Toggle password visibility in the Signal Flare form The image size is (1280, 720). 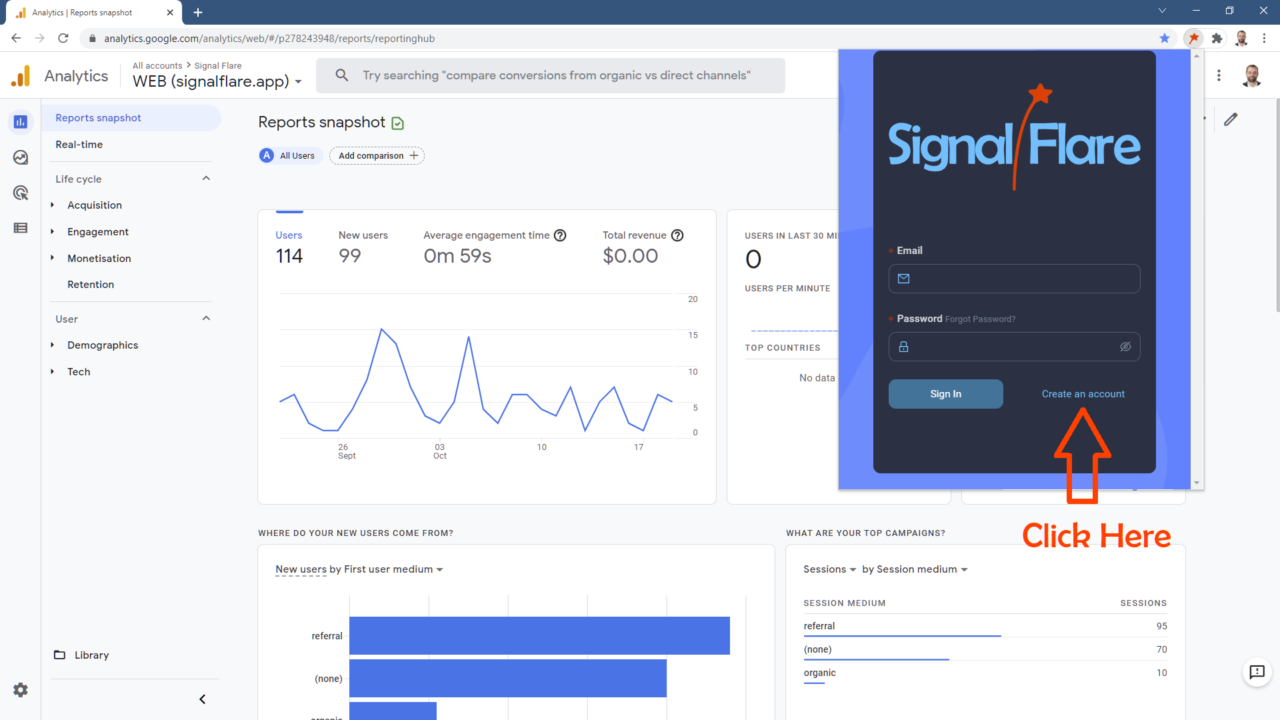[1125, 346]
